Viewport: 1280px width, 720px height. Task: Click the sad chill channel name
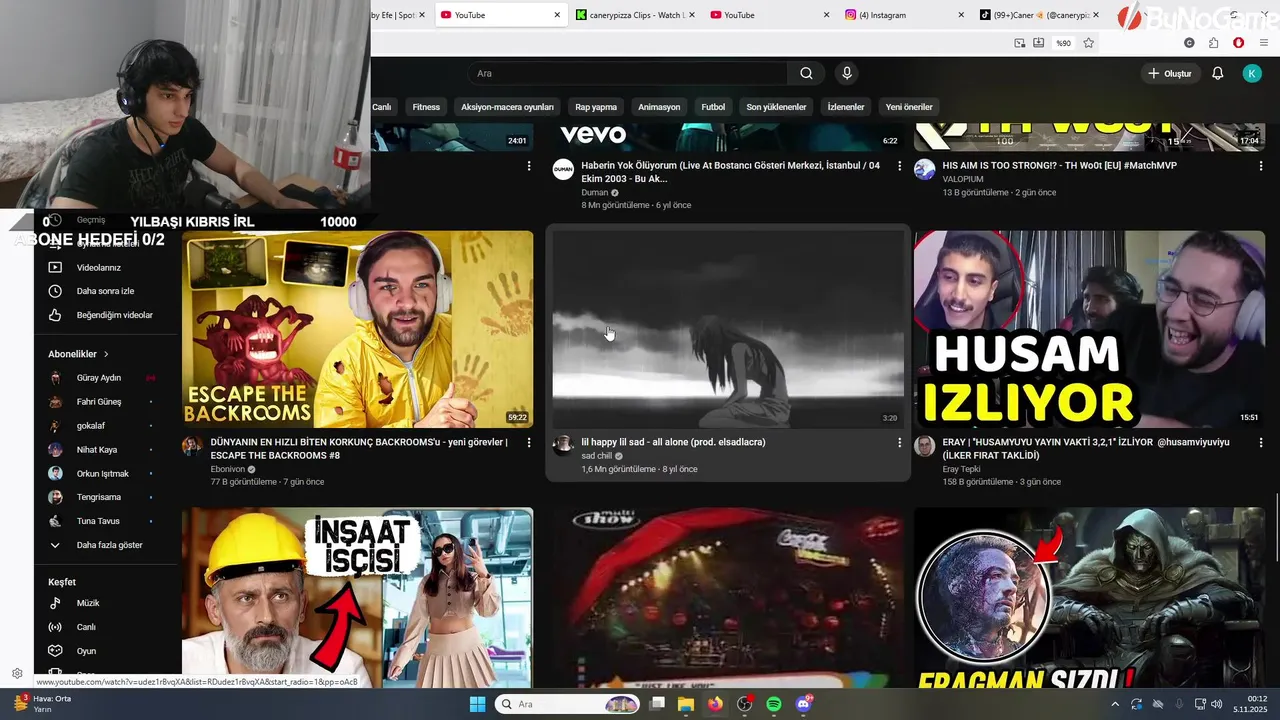(x=596, y=456)
